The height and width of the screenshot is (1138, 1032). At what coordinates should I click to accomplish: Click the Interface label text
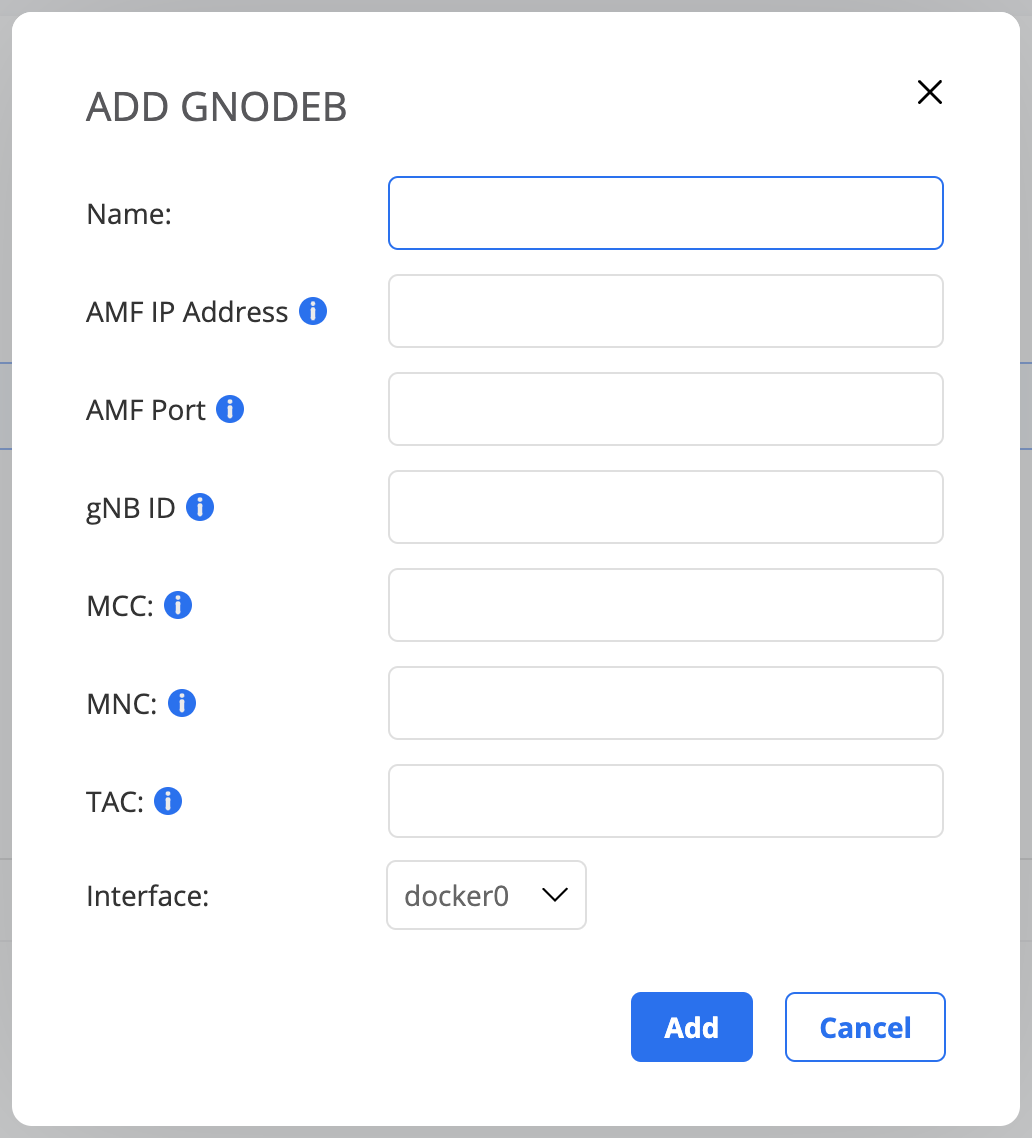pyautogui.click(x=147, y=896)
